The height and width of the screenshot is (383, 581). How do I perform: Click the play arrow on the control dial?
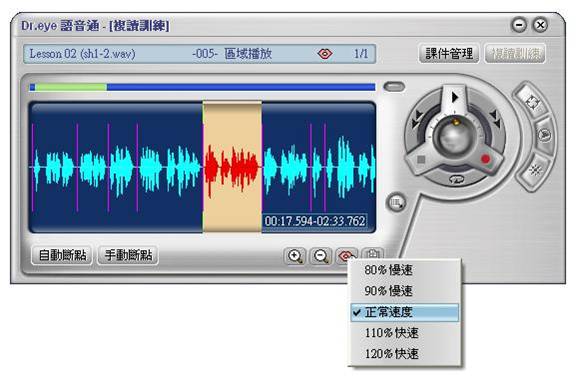(x=454, y=98)
